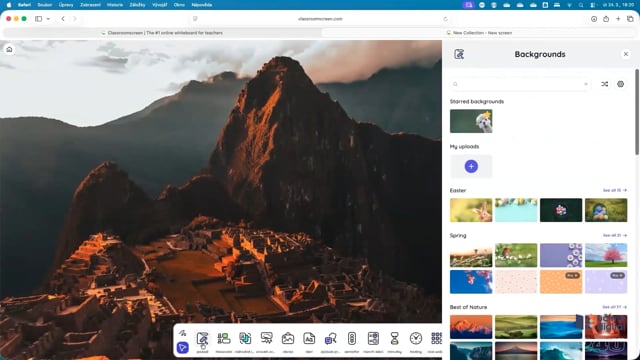640x360 pixels.
Task: Choose the purple daisy pattern Spring background
Action: [561, 255]
